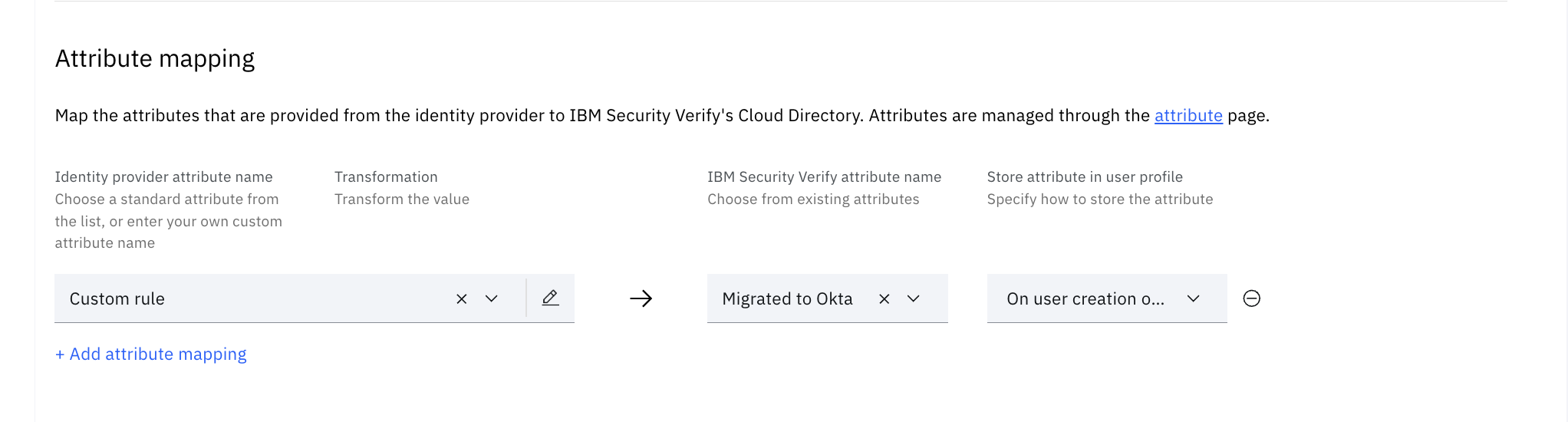Click the Attribute mapping heading
The image size is (1568, 422).
(155, 59)
